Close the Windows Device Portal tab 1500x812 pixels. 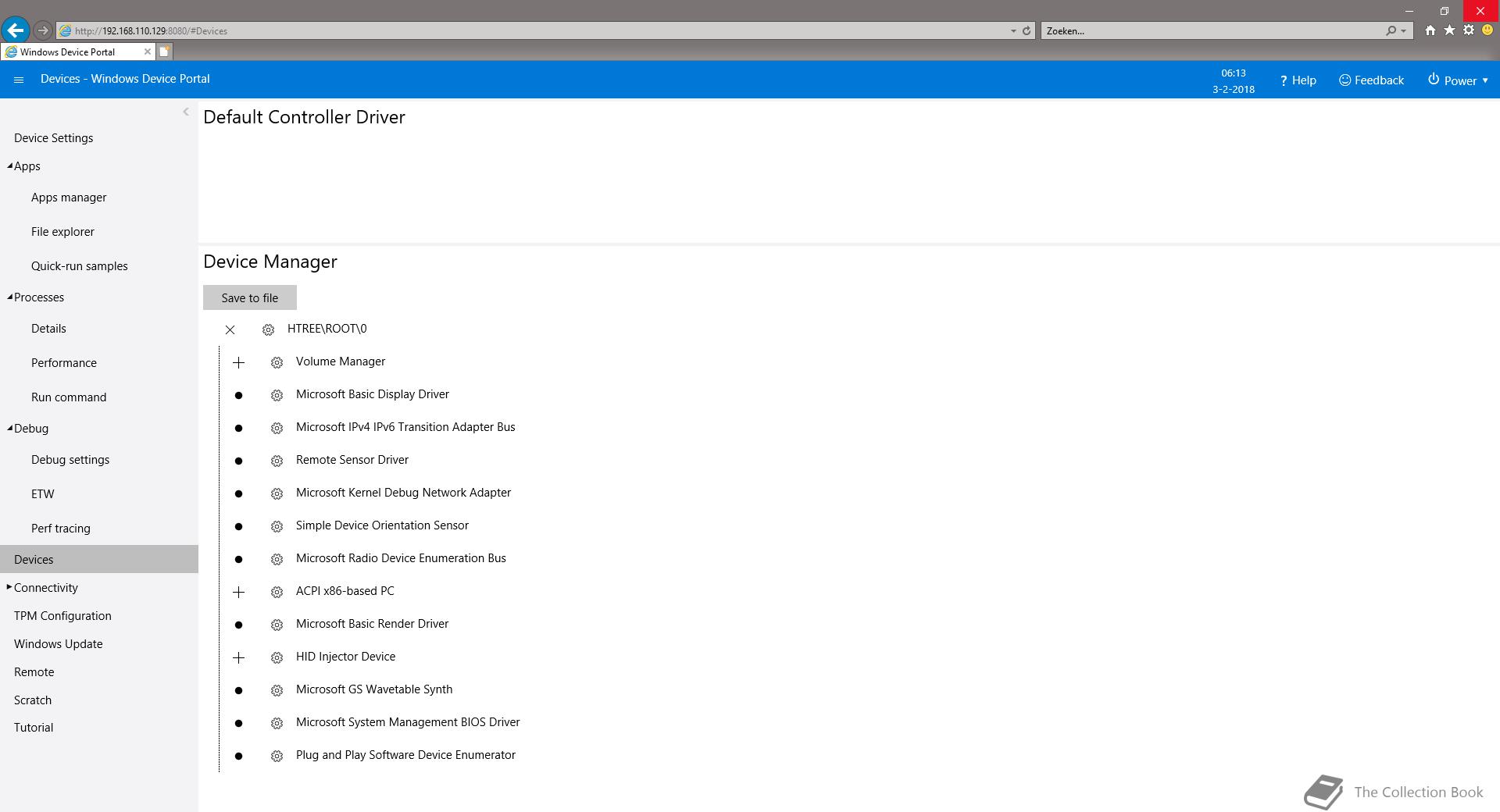click(x=147, y=52)
